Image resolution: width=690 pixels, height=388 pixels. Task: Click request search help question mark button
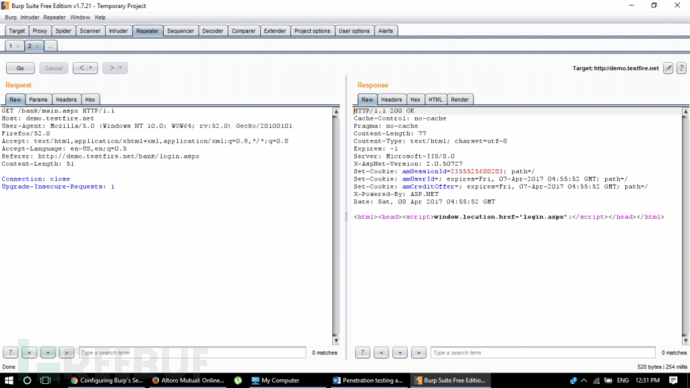[x=11, y=352]
